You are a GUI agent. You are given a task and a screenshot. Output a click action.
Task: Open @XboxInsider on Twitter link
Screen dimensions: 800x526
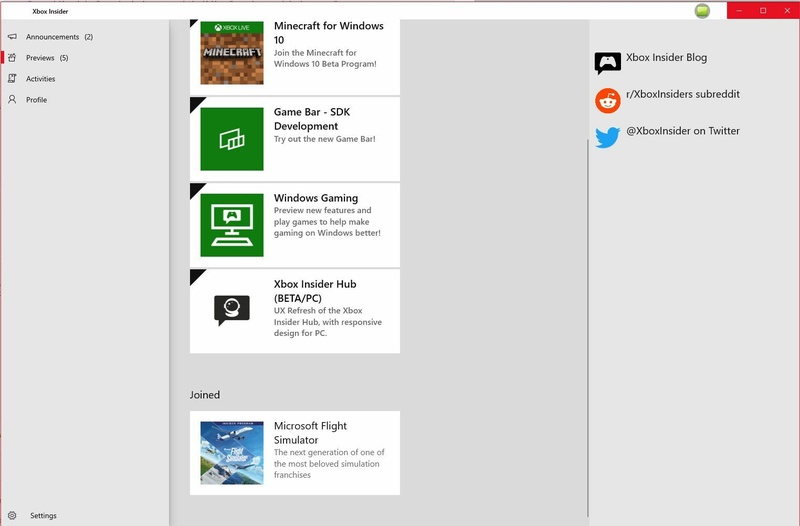683,131
